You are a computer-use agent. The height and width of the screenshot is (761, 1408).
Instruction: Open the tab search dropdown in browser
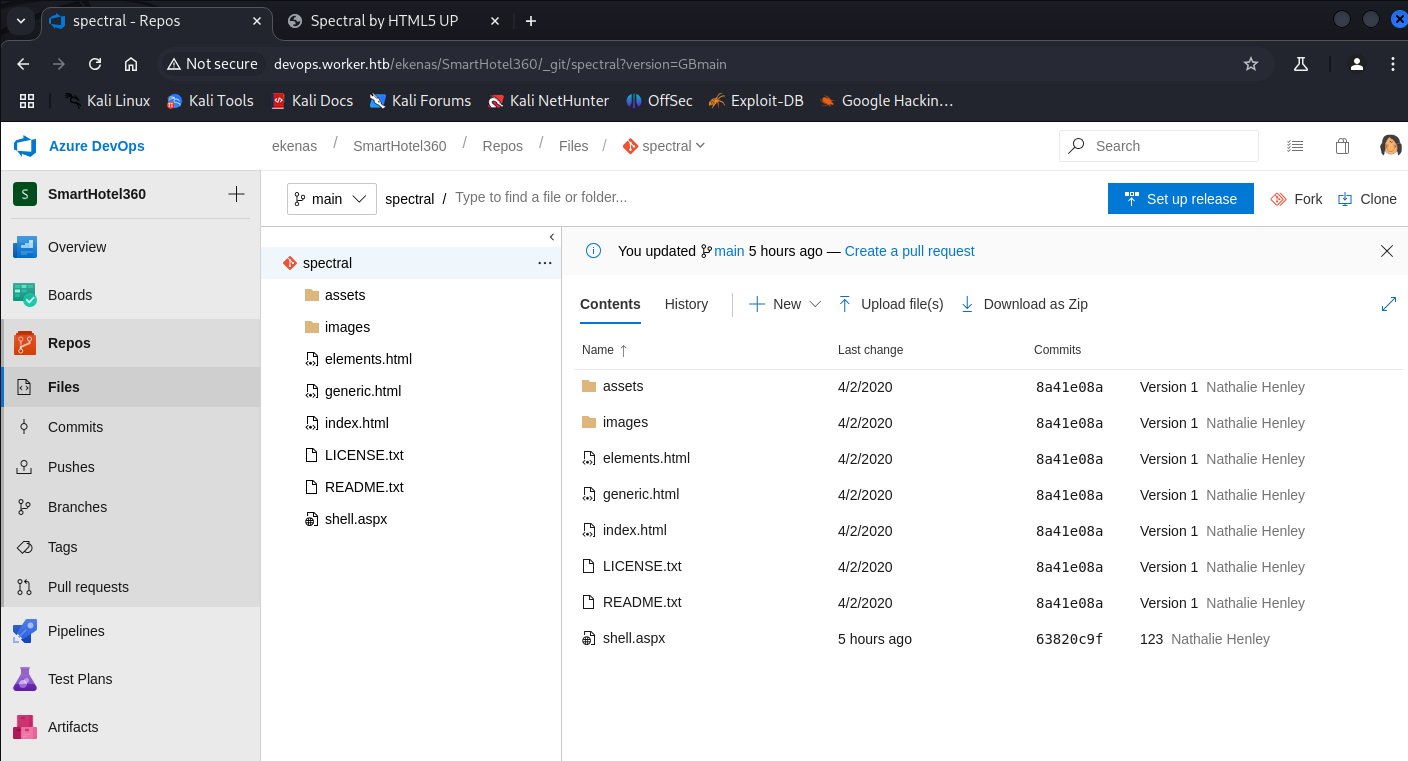[x=21, y=21]
